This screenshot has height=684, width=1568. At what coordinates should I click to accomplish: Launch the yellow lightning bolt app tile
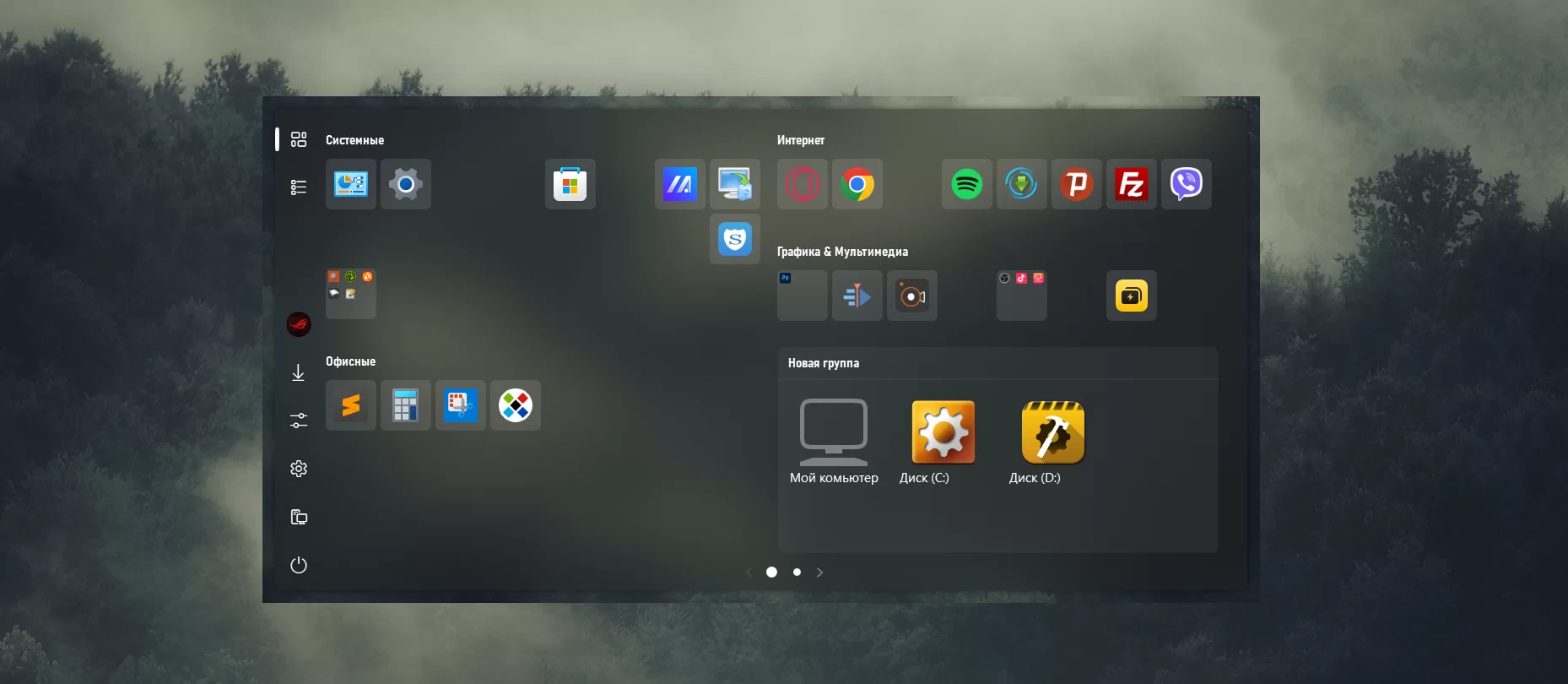click(1132, 296)
